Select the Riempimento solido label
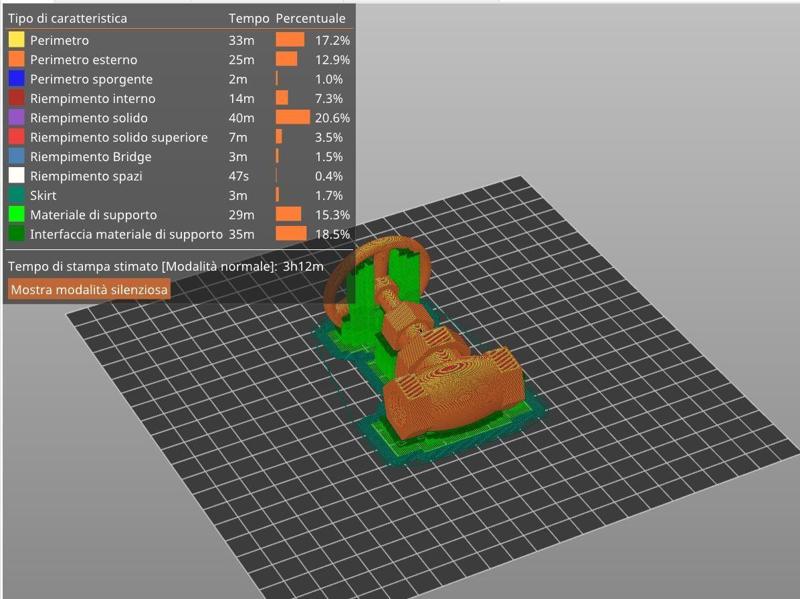800x599 pixels. tap(89, 118)
